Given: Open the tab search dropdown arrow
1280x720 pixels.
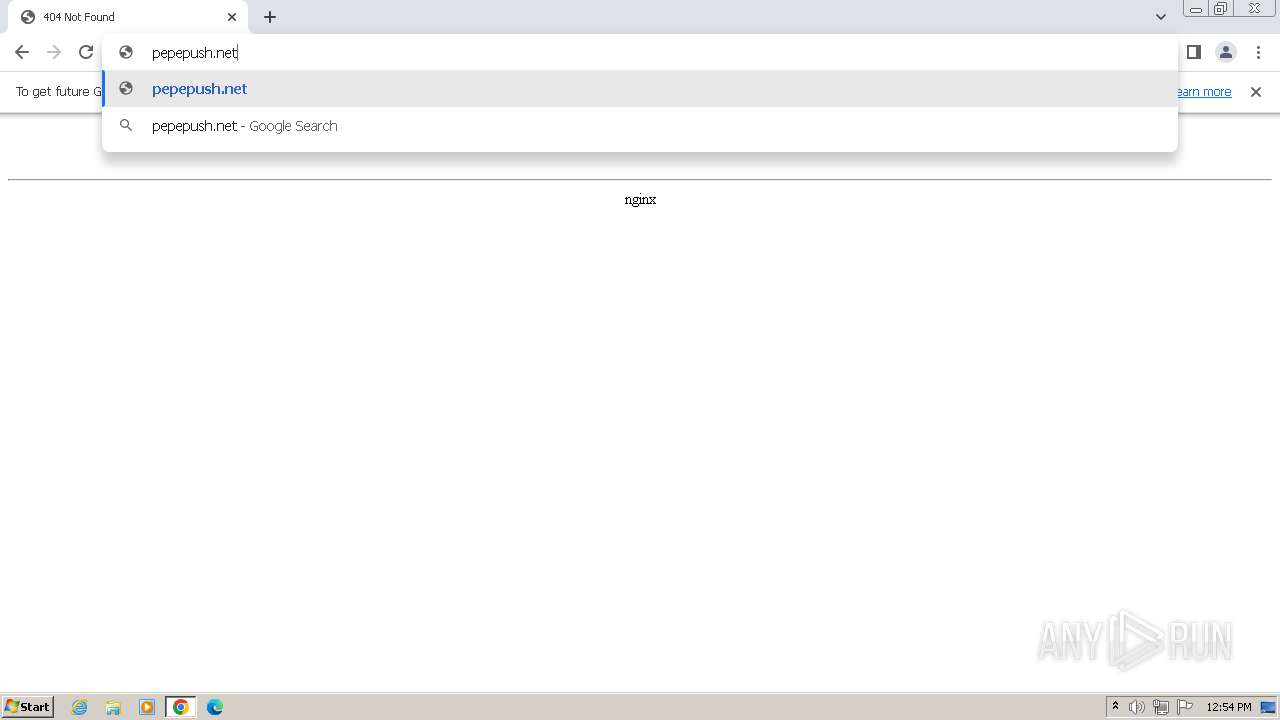Looking at the screenshot, I should [x=1161, y=17].
